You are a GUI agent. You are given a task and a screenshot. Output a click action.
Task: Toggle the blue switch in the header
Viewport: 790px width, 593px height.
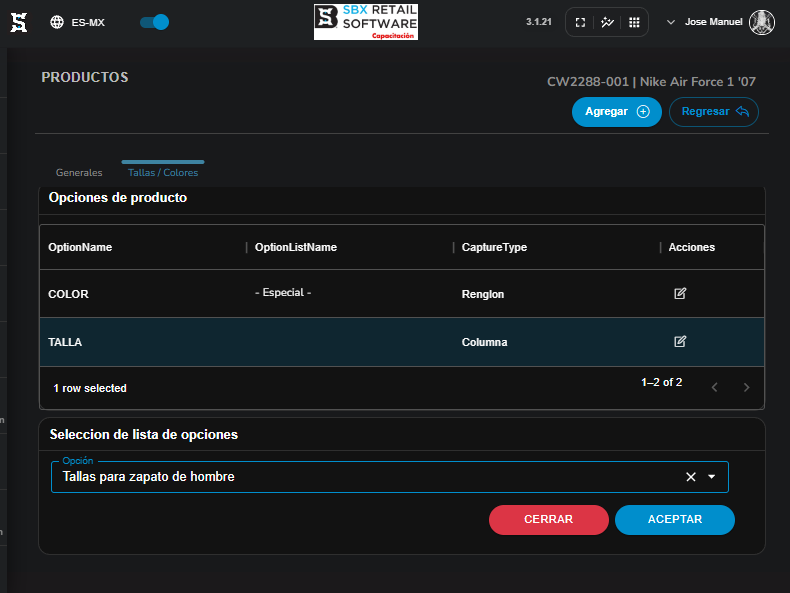[154, 22]
